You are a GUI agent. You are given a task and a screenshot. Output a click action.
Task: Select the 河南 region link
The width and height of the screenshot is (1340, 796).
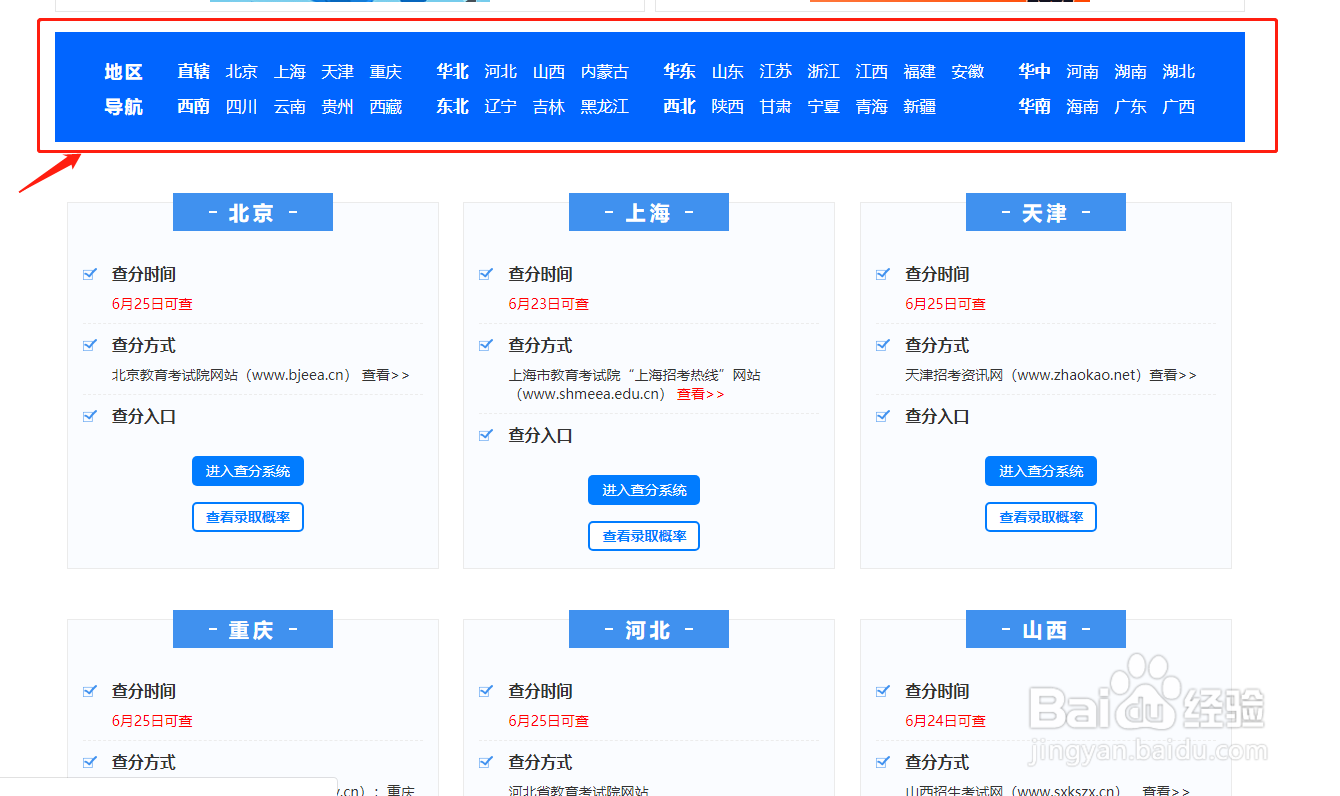(1083, 72)
